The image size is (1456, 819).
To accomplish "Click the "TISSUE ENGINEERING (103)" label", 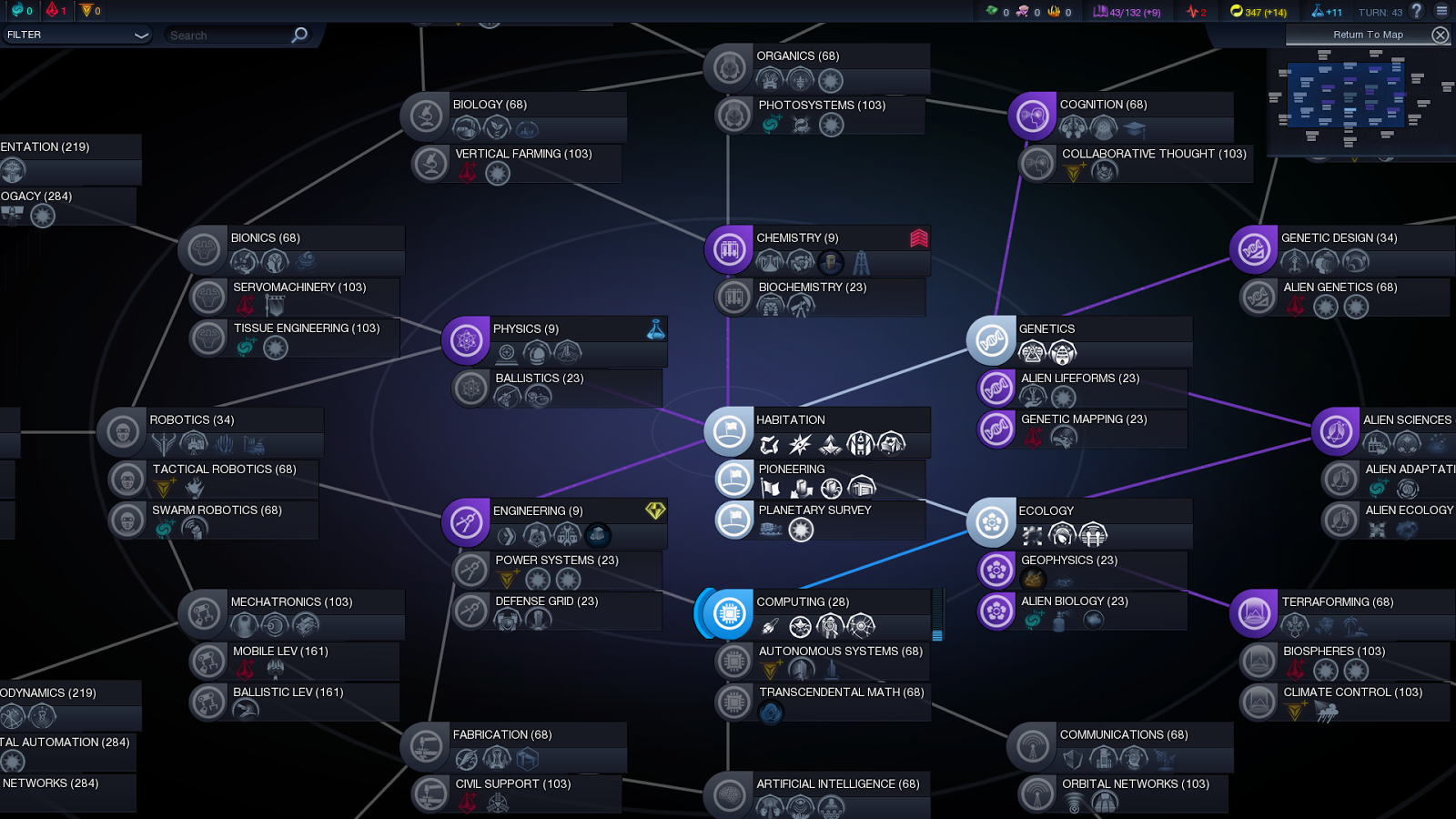I will (x=307, y=329).
